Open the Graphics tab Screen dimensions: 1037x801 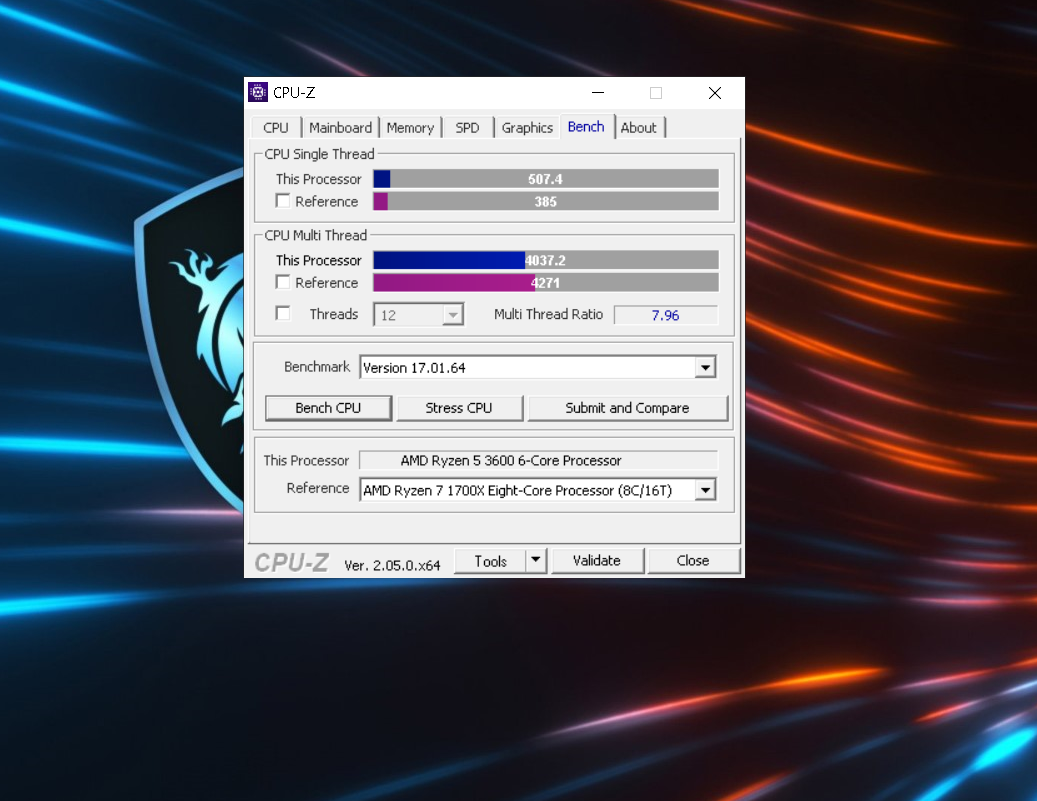527,128
